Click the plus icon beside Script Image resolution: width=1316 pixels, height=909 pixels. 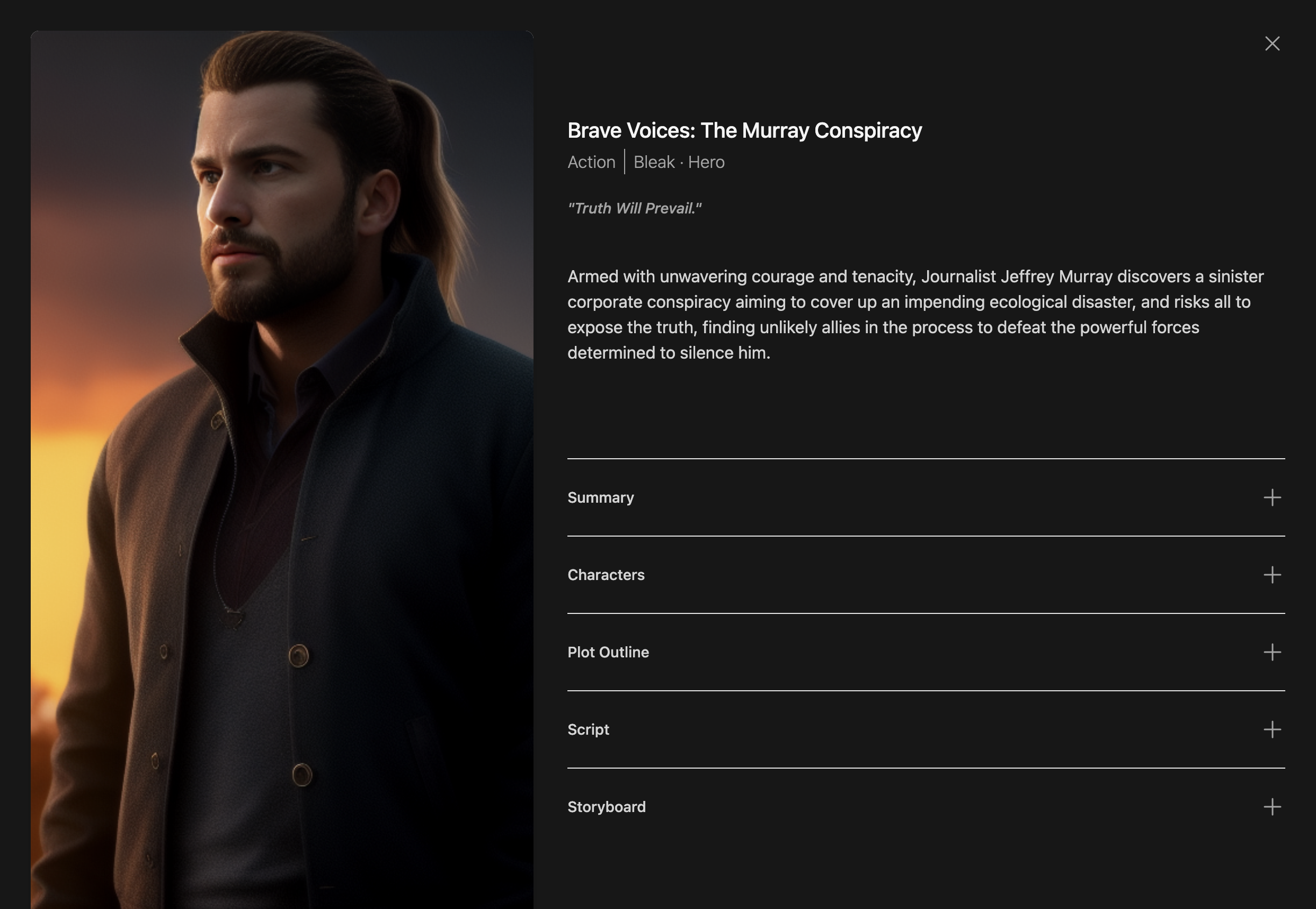click(1272, 729)
